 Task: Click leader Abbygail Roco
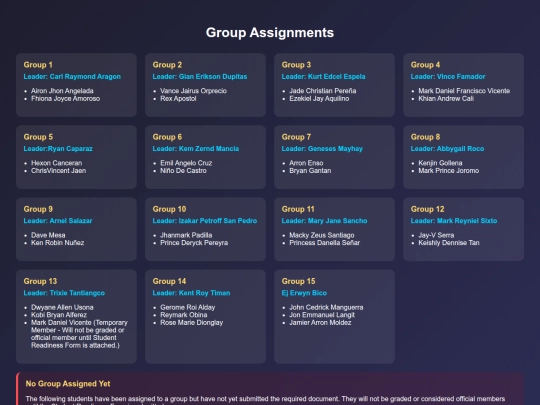(x=460, y=149)
